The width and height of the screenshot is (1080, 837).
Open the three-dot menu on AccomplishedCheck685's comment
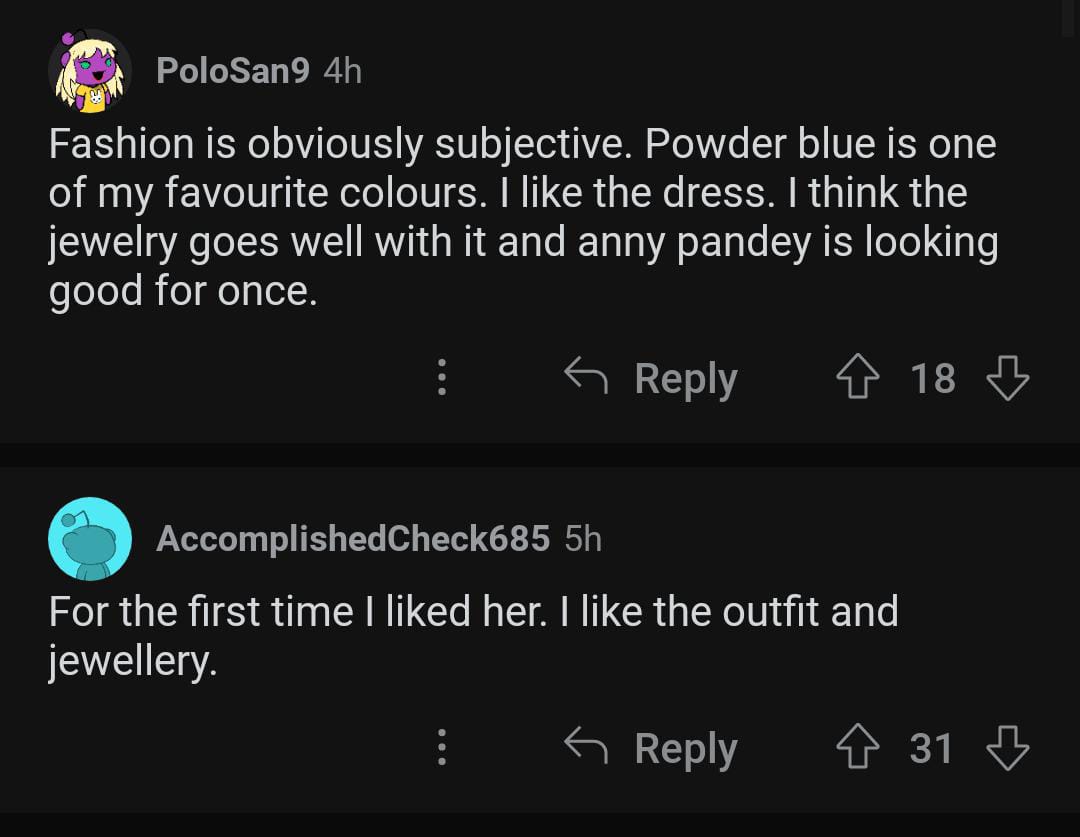pyautogui.click(x=441, y=748)
